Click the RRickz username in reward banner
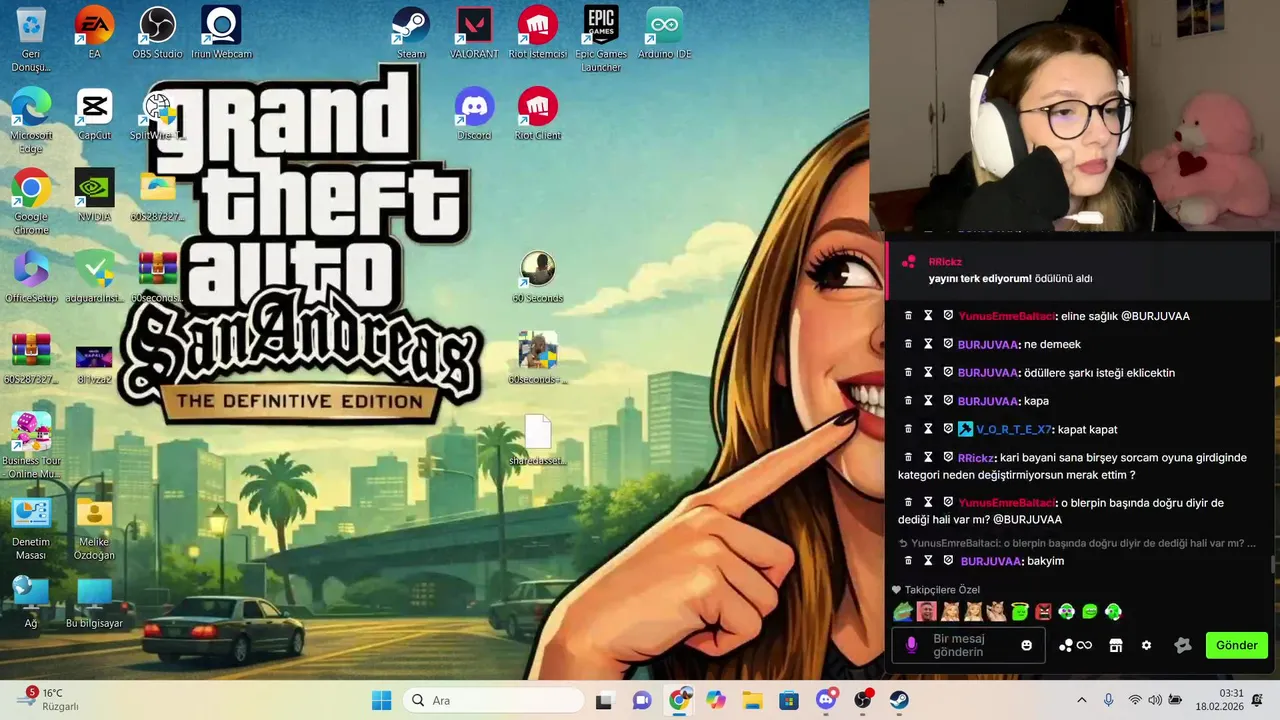Viewport: 1280px width, 720px height. (945, 262)
